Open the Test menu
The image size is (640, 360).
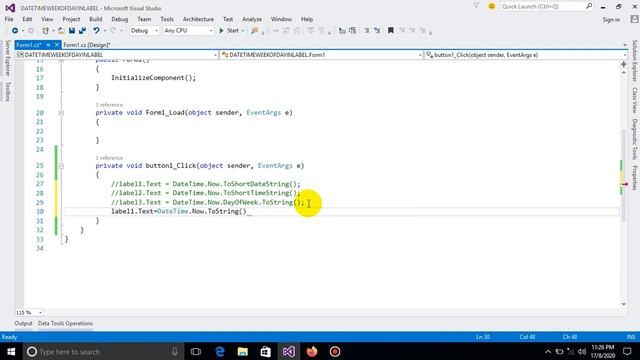click(228, 19)
